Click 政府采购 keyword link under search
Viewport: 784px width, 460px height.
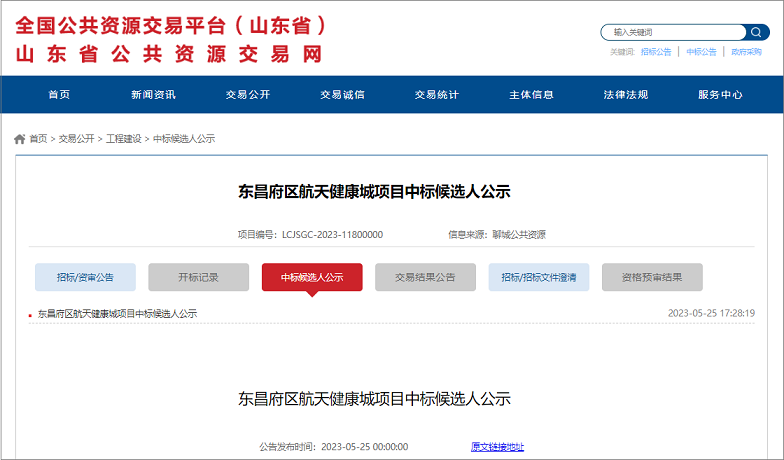[746, 52]
